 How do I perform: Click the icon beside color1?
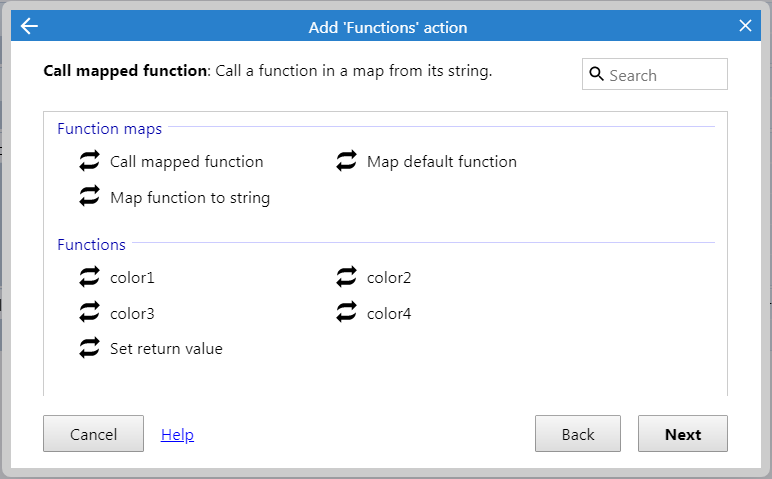click(89, 277)
